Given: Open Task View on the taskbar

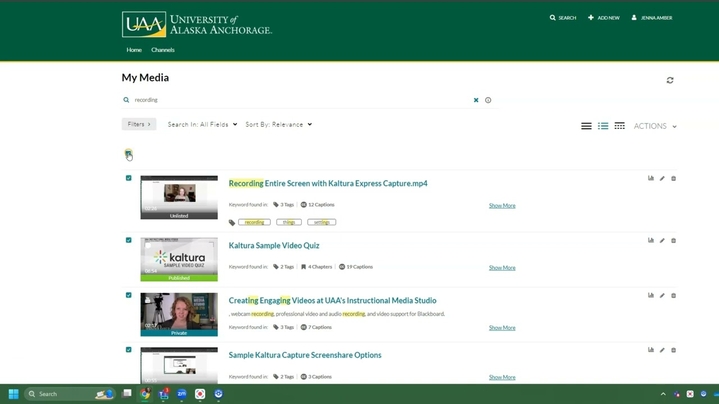Looking at the screenshot, I should click(127, 393).
